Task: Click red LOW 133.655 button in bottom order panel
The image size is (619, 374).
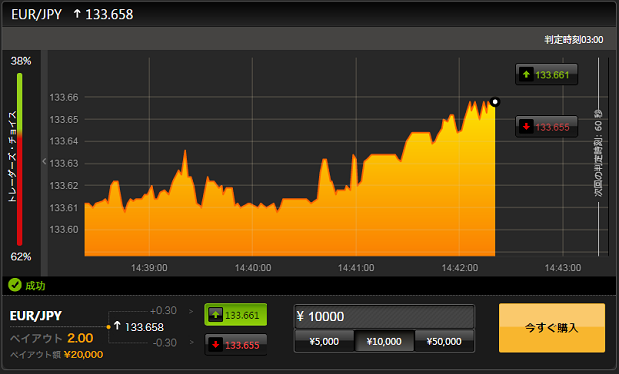Action: point(235,345)
